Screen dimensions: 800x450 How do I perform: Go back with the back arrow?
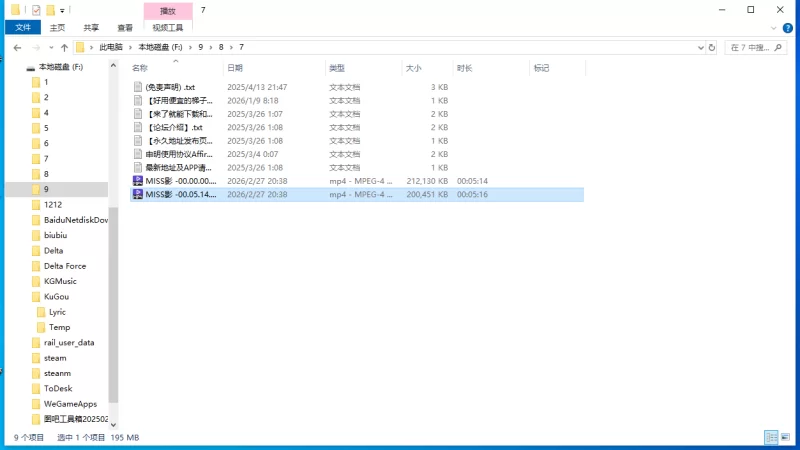pyautogui.click(x=17, y=47)
